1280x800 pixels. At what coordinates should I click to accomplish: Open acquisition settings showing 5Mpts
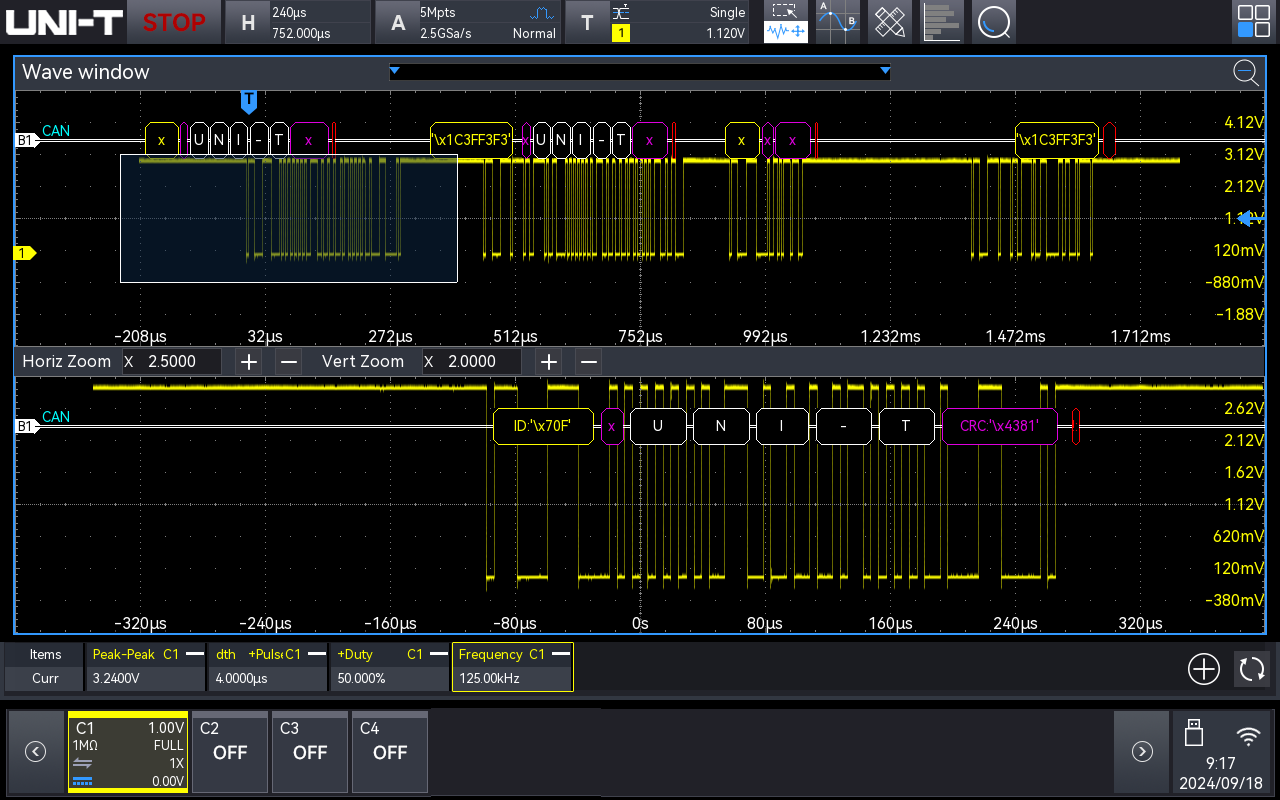point(467,22)
